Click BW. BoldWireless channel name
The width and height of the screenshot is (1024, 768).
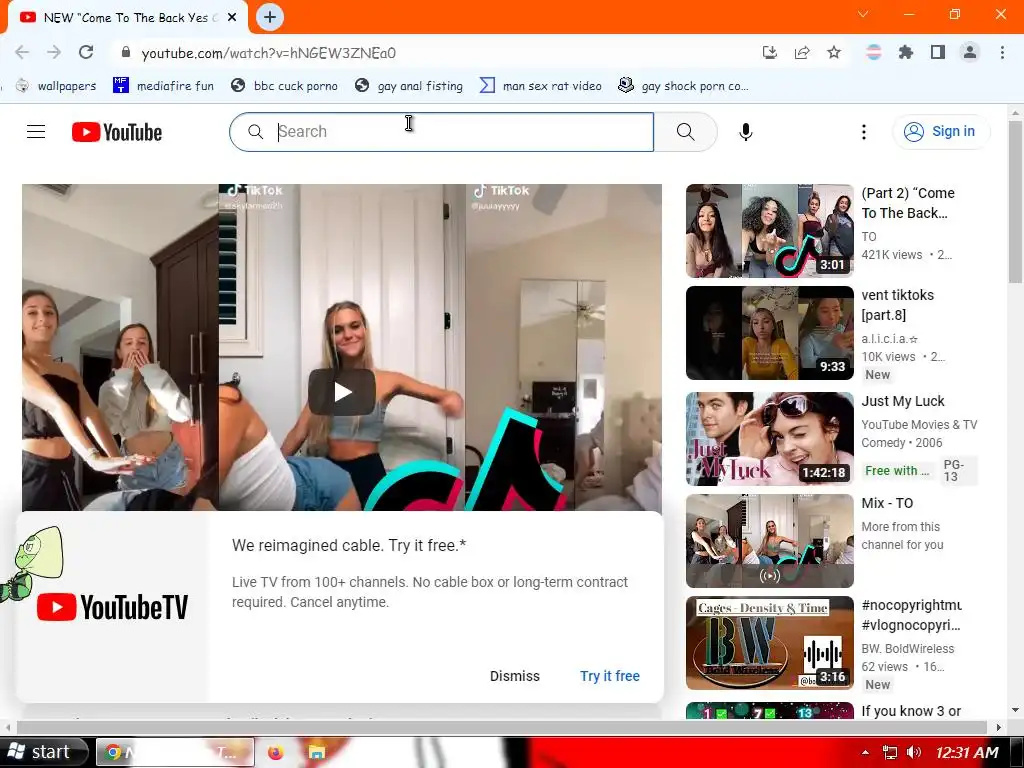pyautogui.click(x=908, y=648)
